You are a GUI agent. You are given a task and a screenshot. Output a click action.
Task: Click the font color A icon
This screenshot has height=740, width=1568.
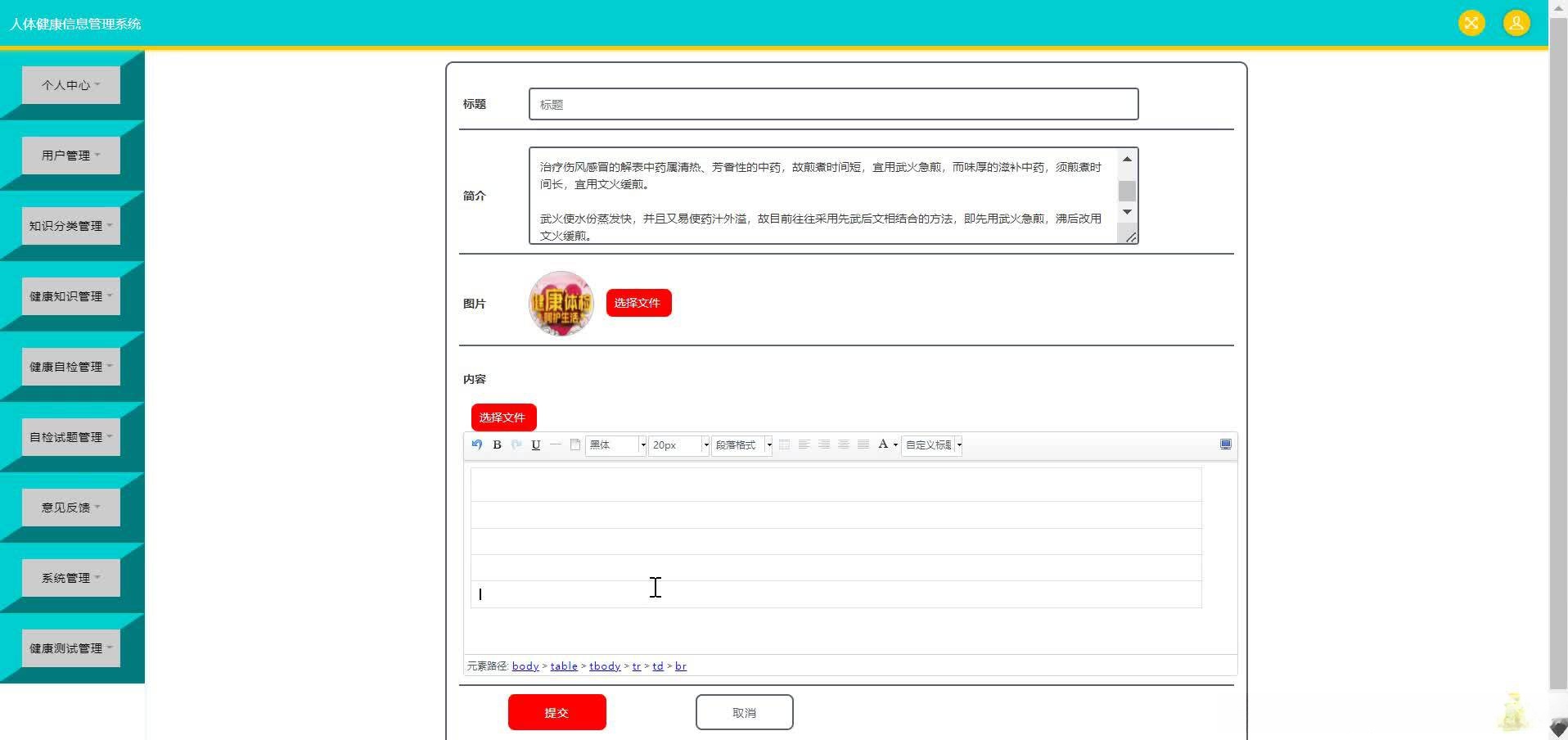click(x=883, y=444)
